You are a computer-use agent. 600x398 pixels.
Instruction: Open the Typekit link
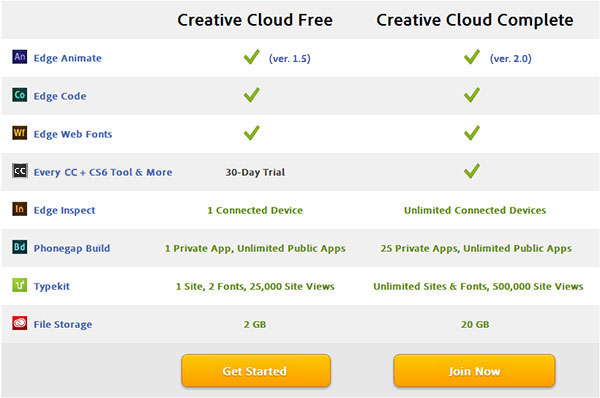[52, 287]
